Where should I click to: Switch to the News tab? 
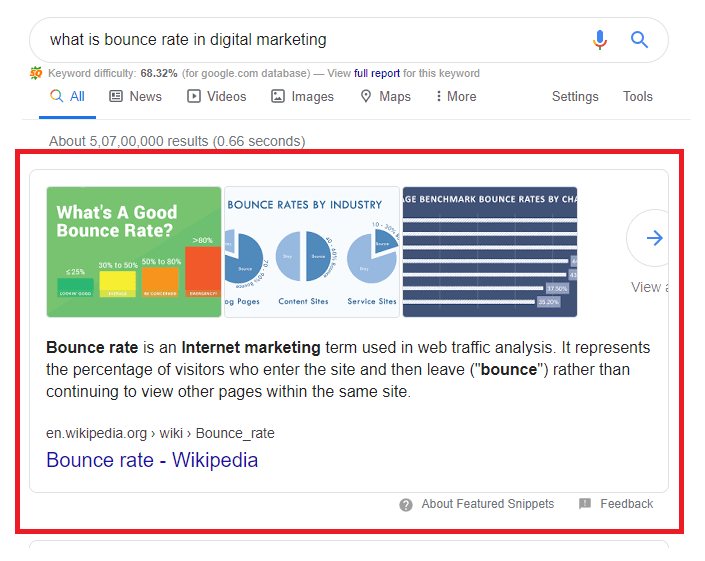[135, 97]
